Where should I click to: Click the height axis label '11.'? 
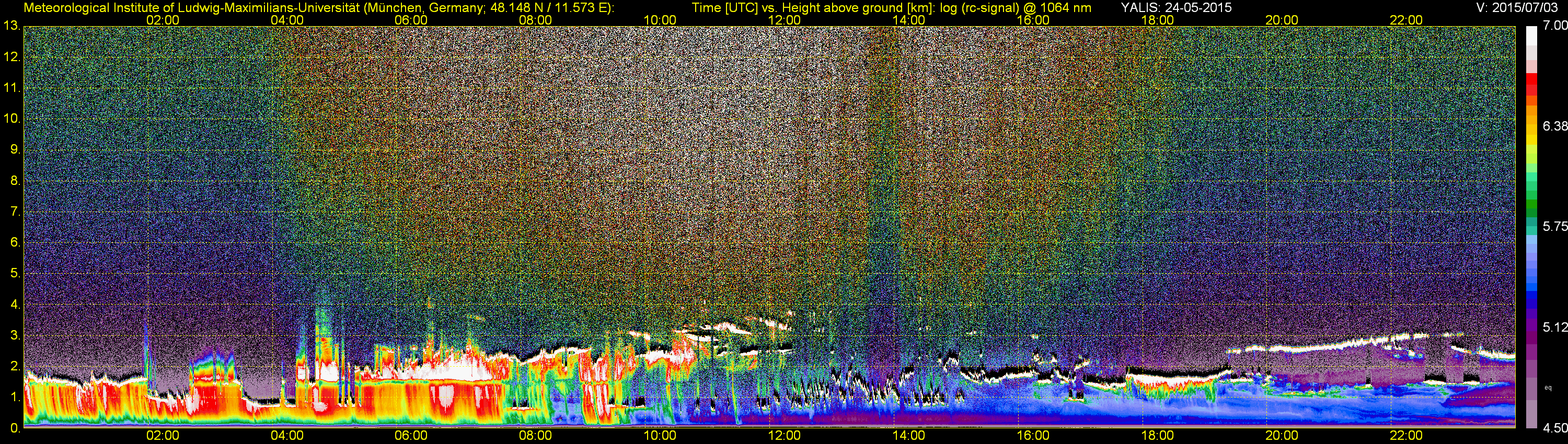[12, 88]
